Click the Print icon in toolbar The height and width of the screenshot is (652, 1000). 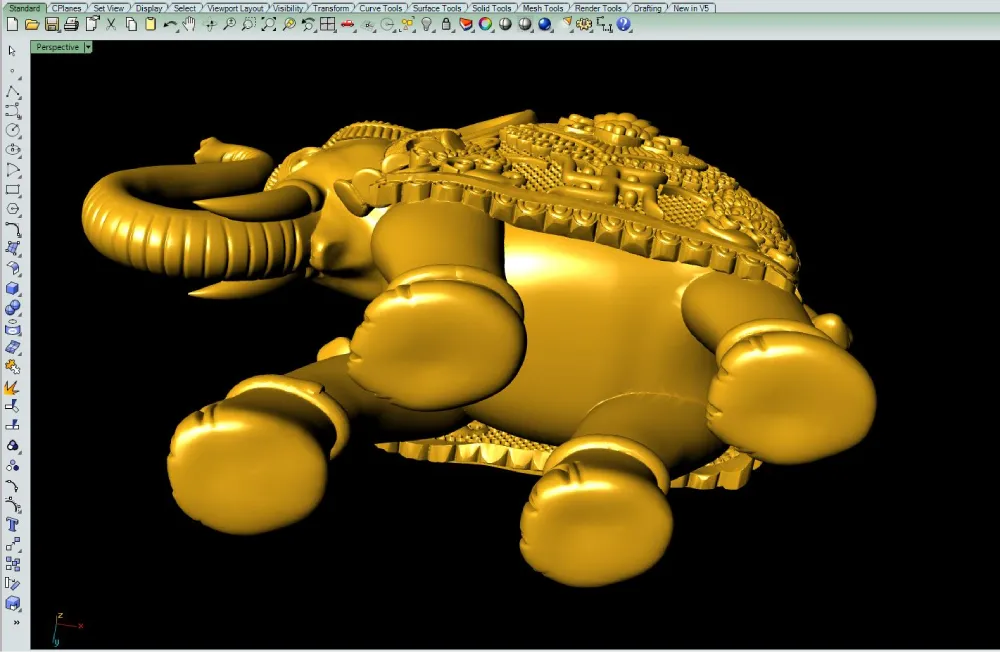click(72, 24)
